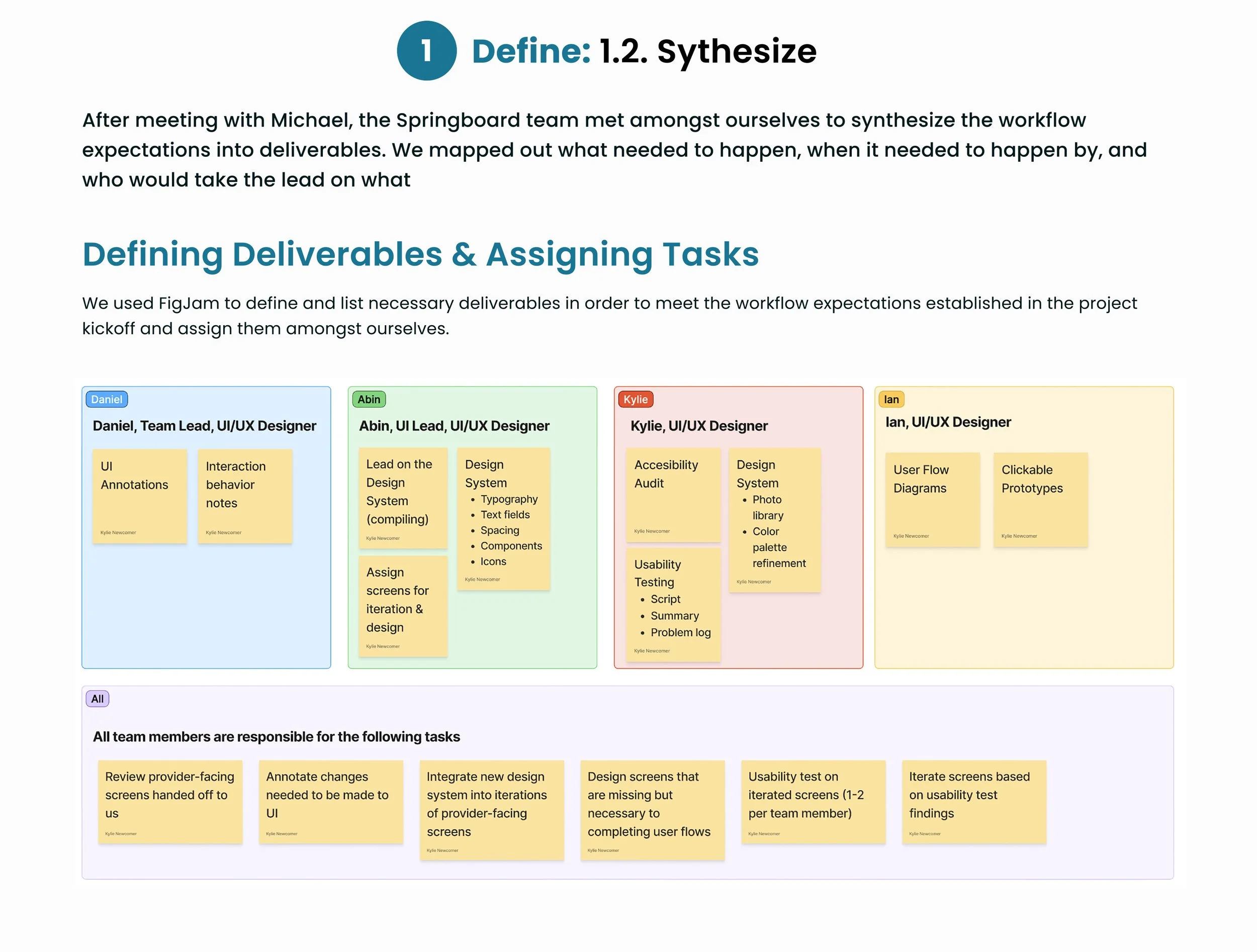Click the UI Annotations sticky note
The width and height of the screenshot is (1257, 952).
140,496
